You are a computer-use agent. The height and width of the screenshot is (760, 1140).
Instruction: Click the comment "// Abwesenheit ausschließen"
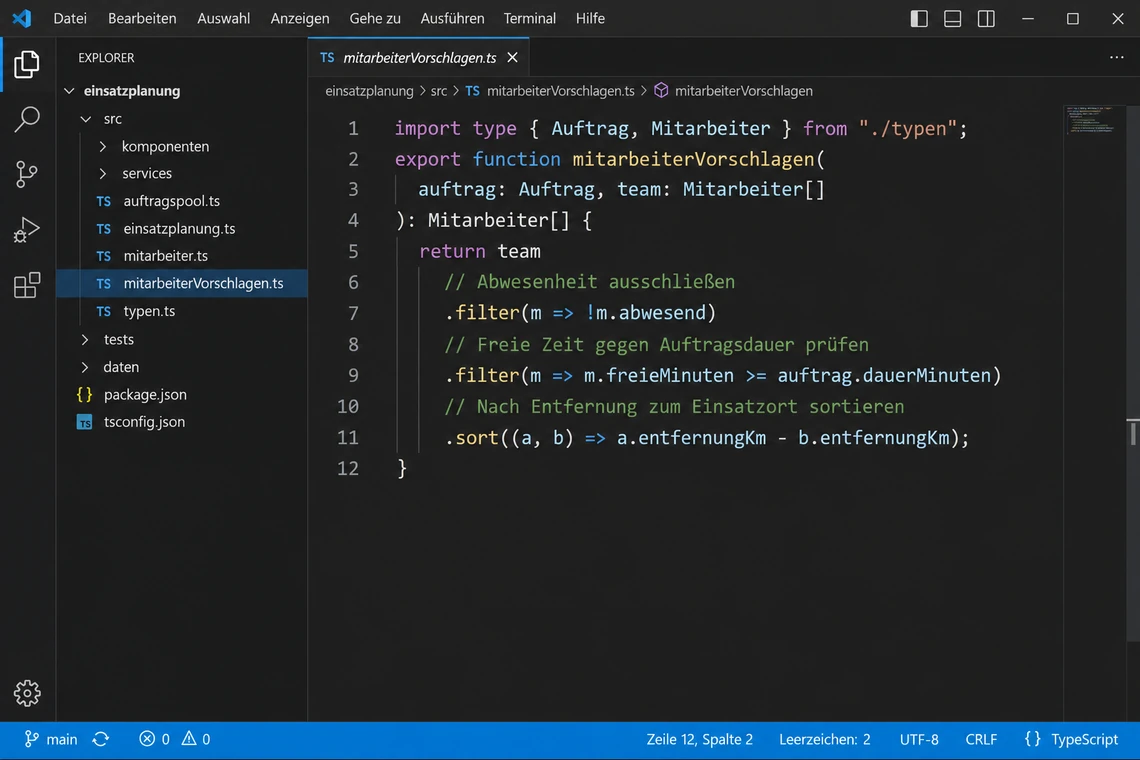tap(590, 282)
